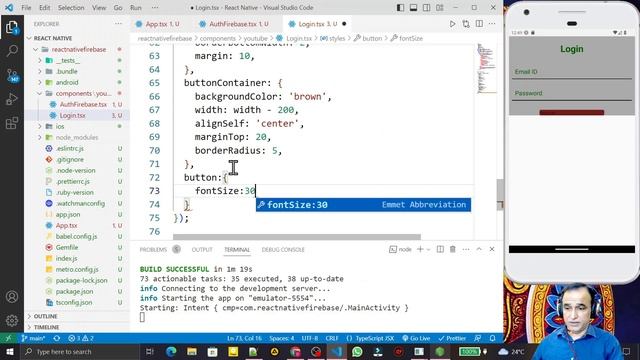Open changes compare icon in editor toolbar
The height and width of the screenshot is (360, 640).
tap(466, 24)
